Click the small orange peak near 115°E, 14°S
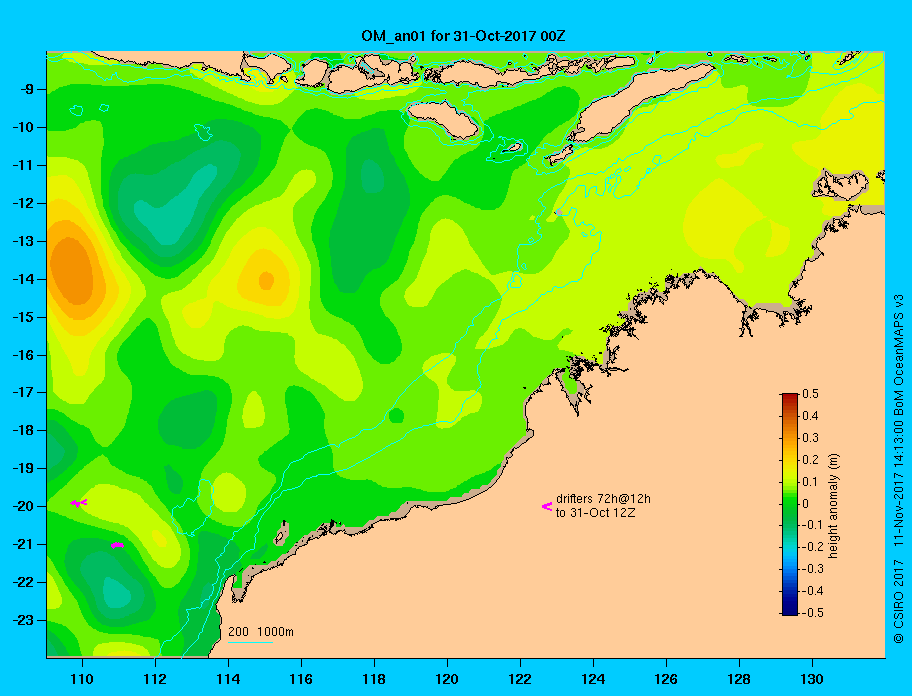912x696 pixels. coord(266,281)
